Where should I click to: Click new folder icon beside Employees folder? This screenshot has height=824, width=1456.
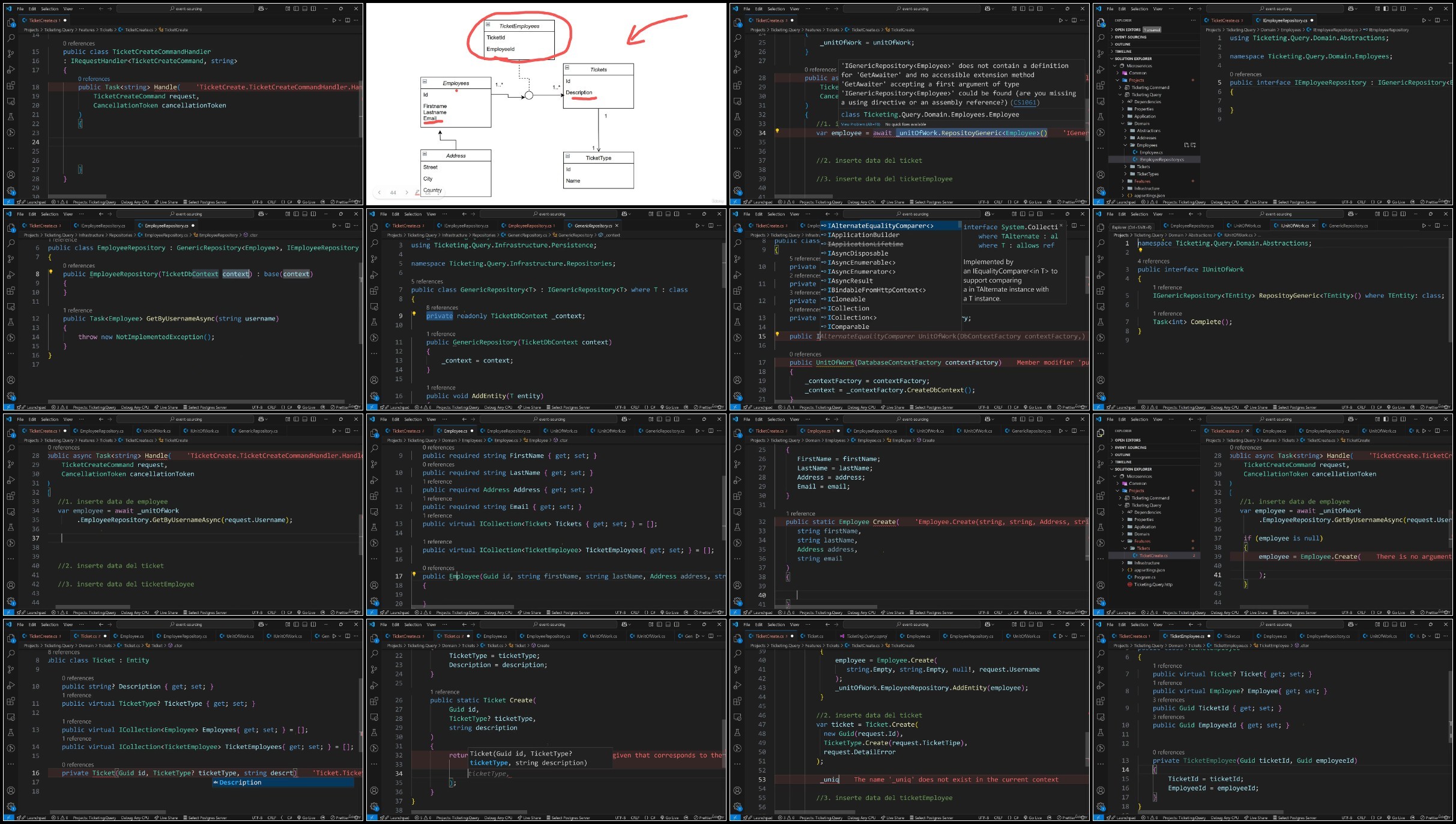click(1193, 145)
